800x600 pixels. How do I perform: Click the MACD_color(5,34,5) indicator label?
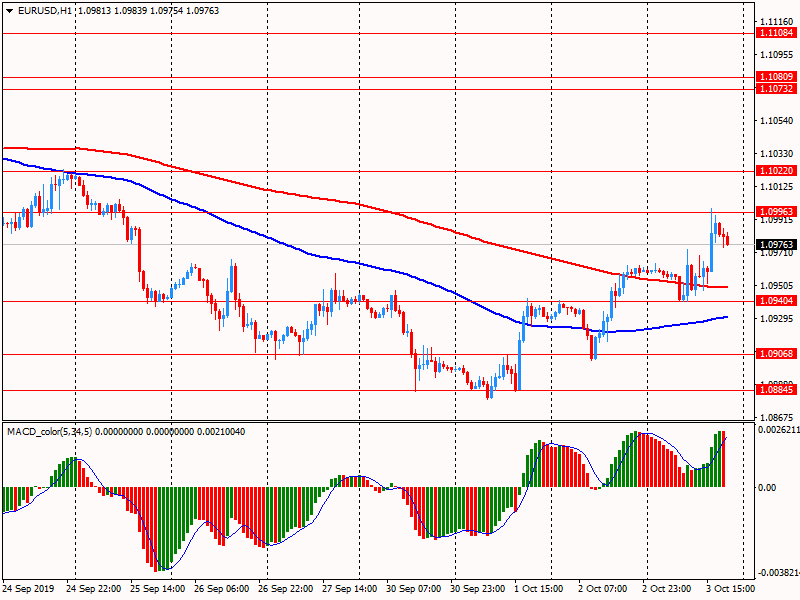point(49,432)
